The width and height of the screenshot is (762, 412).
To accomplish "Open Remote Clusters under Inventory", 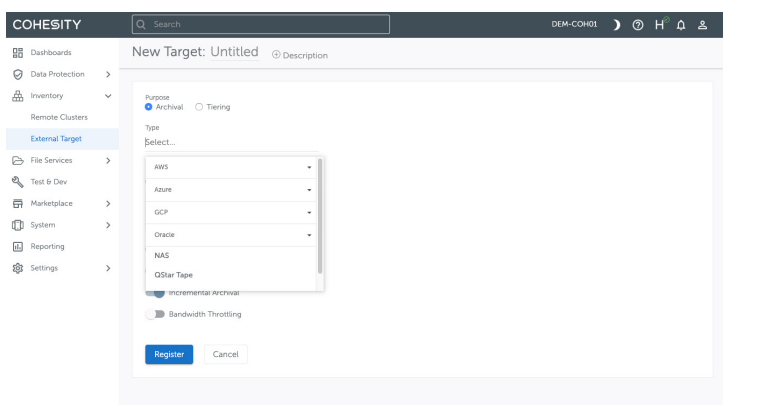I will click(x=59, y=117).
